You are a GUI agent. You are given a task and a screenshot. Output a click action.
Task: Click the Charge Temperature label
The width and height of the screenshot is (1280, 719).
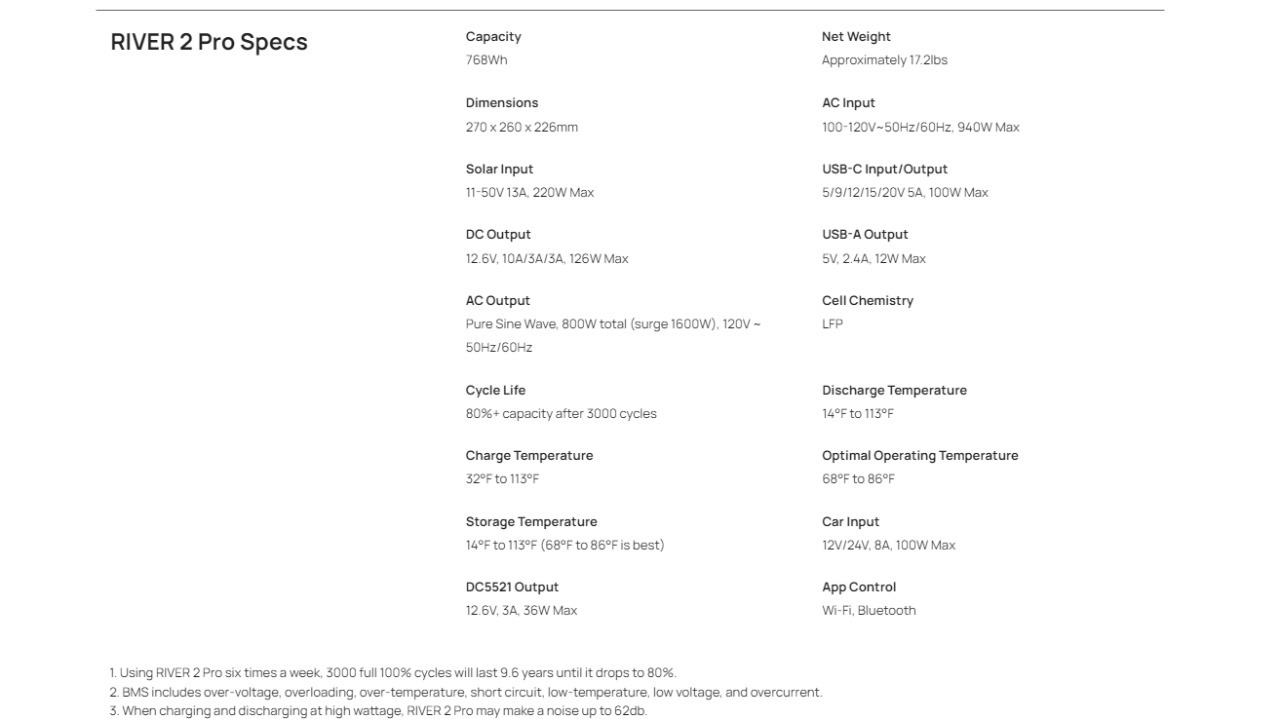[529, 456]
